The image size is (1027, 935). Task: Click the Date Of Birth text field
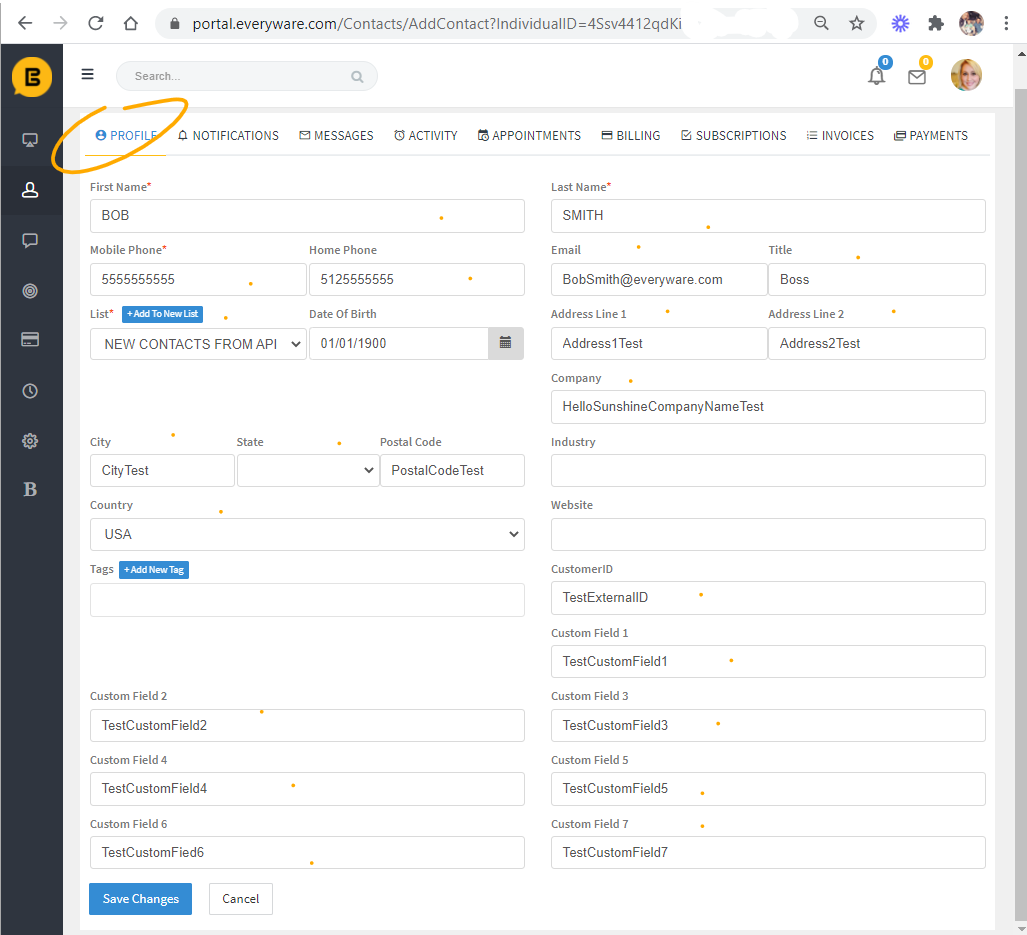[x=399, y=344]
